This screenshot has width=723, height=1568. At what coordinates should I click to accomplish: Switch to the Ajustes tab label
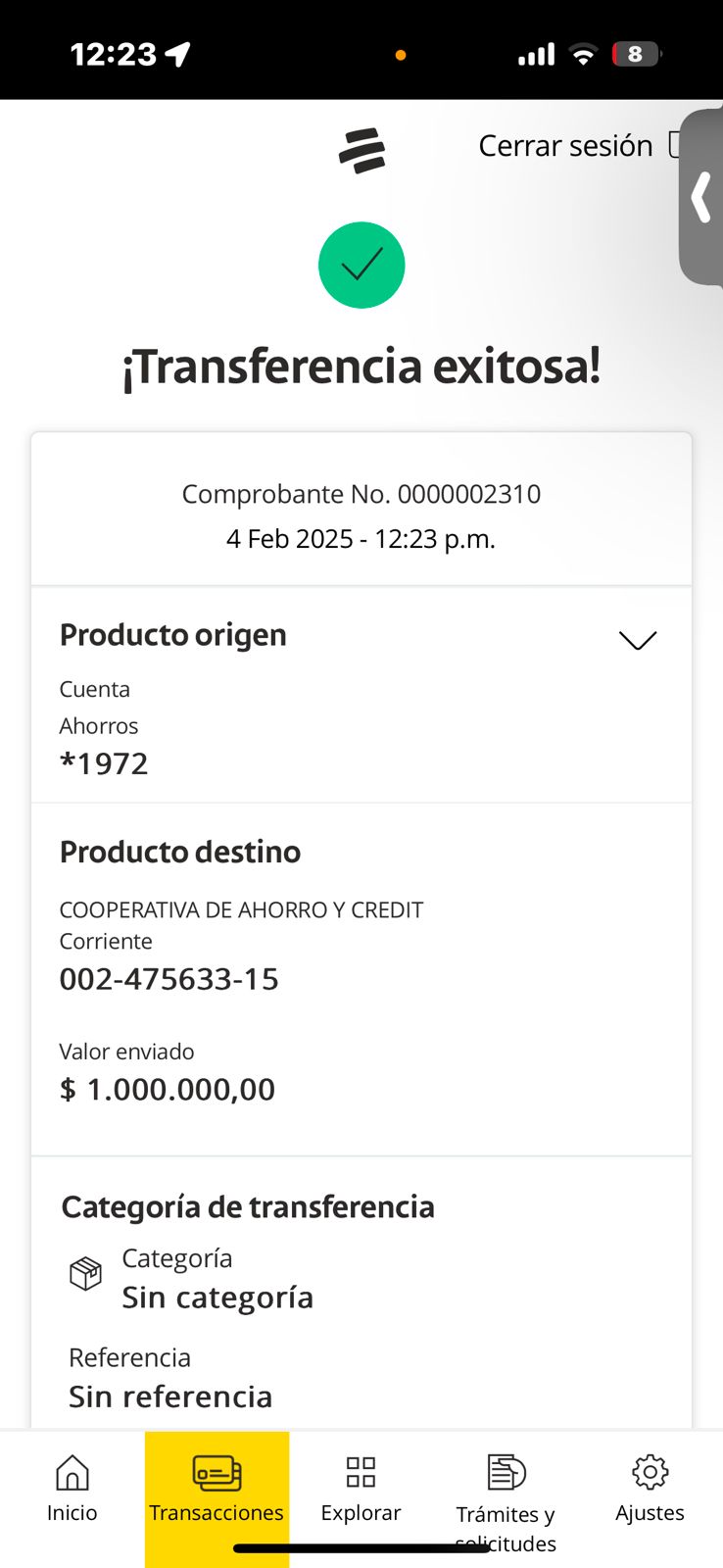pyautogui.click(x=650, y=1513)
